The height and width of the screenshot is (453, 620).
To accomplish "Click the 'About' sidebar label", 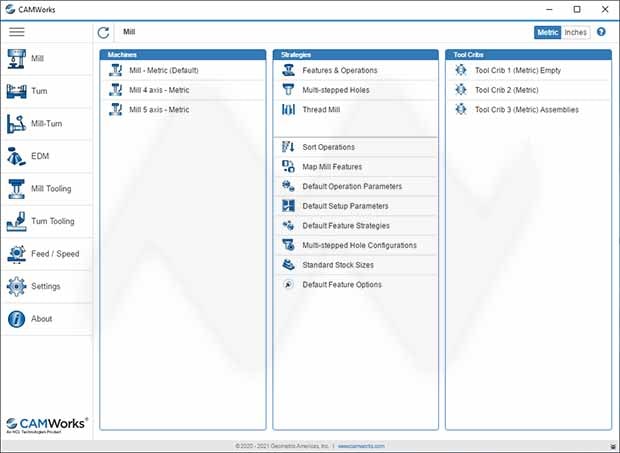I will [42, 319].
